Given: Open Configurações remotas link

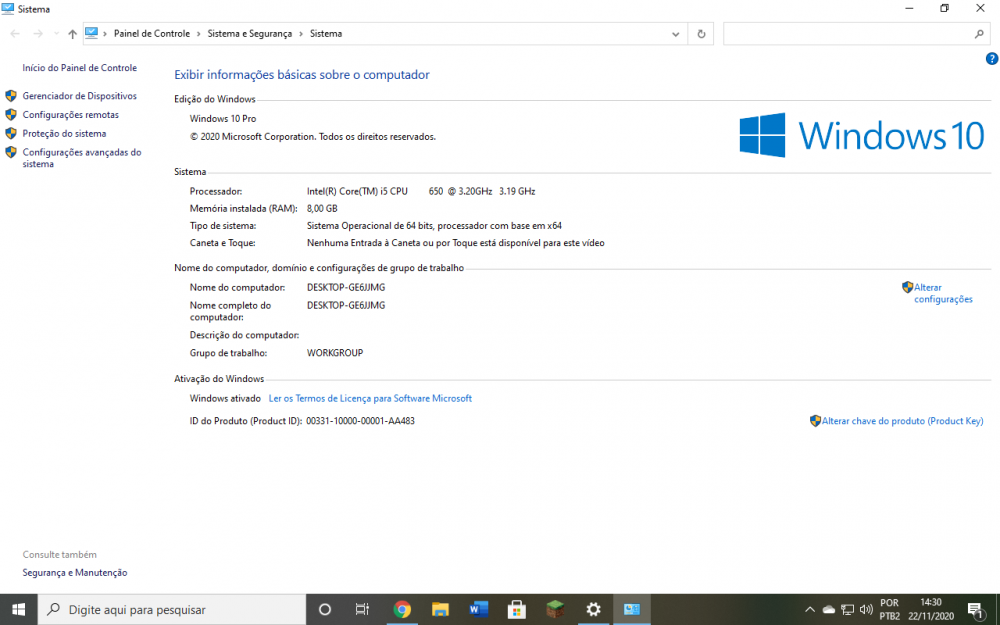Looking at the screenshot, I should (70, 115).
